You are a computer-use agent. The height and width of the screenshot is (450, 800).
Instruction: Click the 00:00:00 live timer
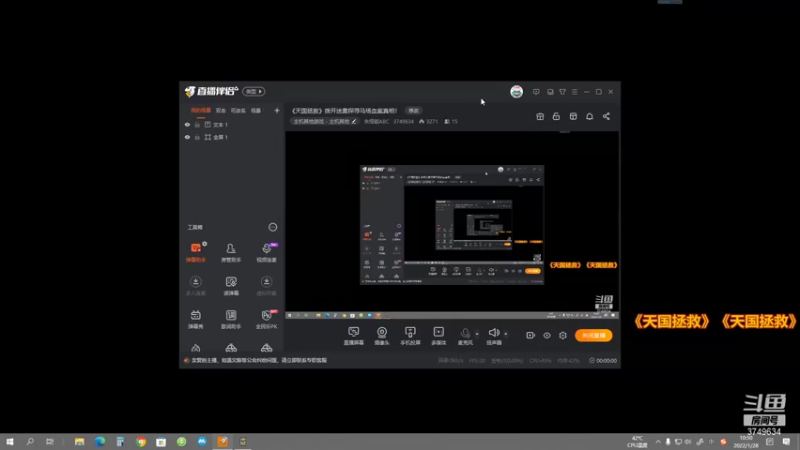click(x=603, y=360)
